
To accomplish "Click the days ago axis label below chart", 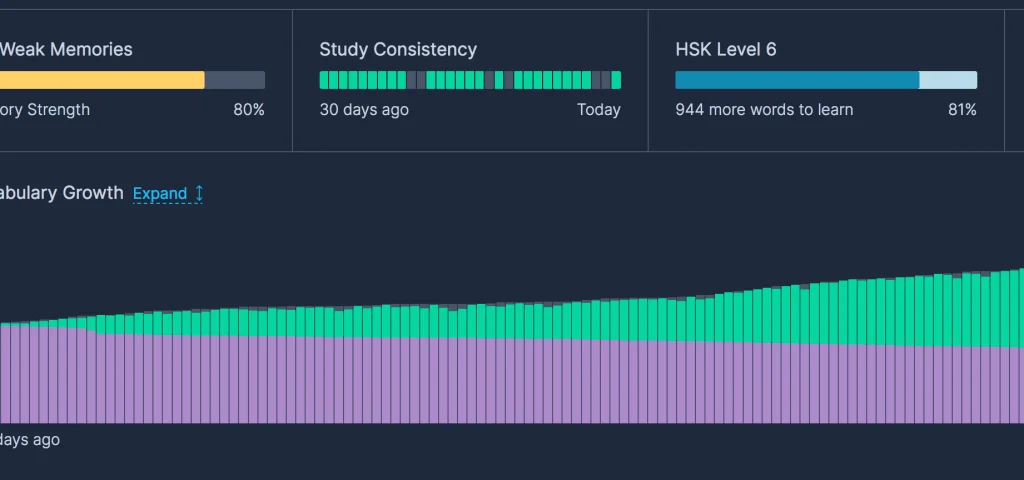I will click(30, 440).
